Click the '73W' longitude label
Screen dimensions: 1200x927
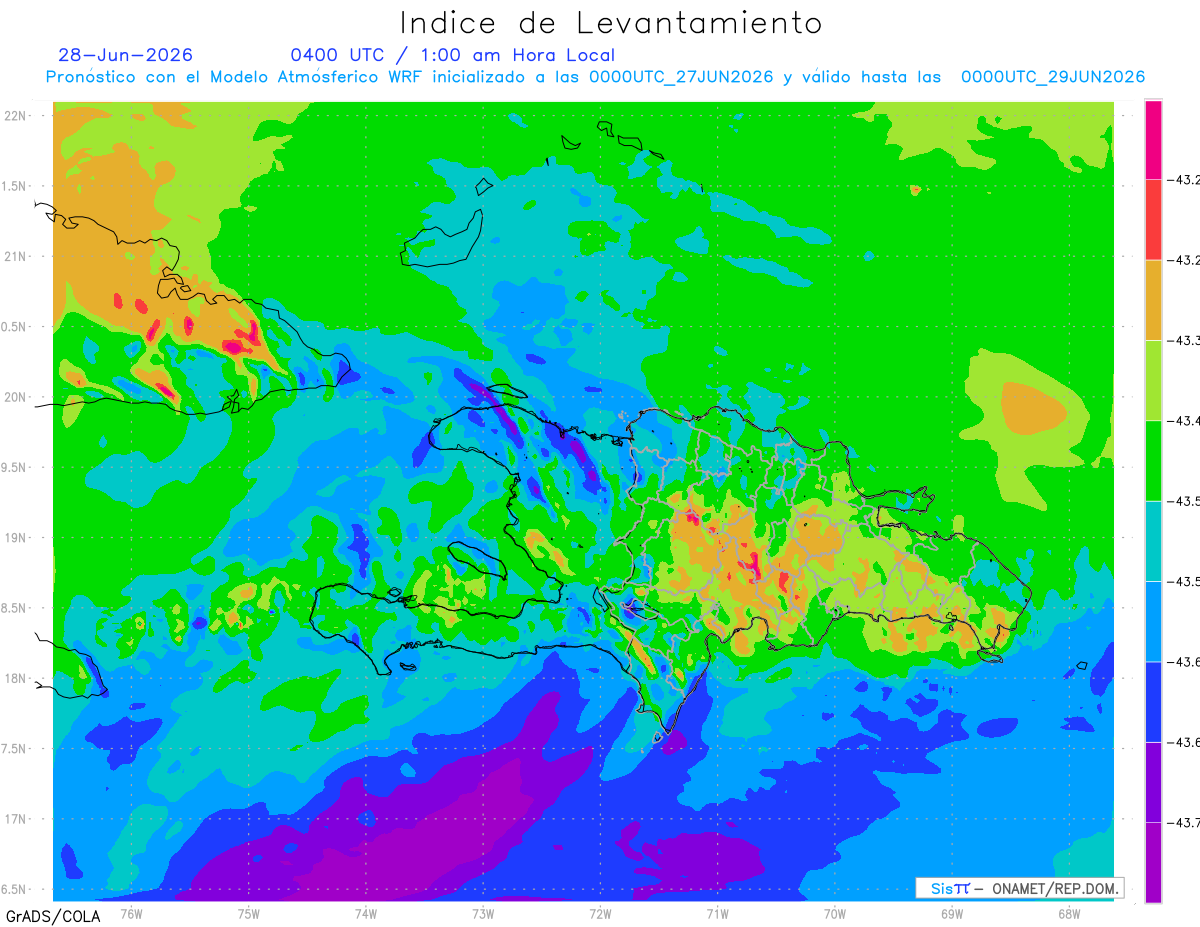coord(483,913)
